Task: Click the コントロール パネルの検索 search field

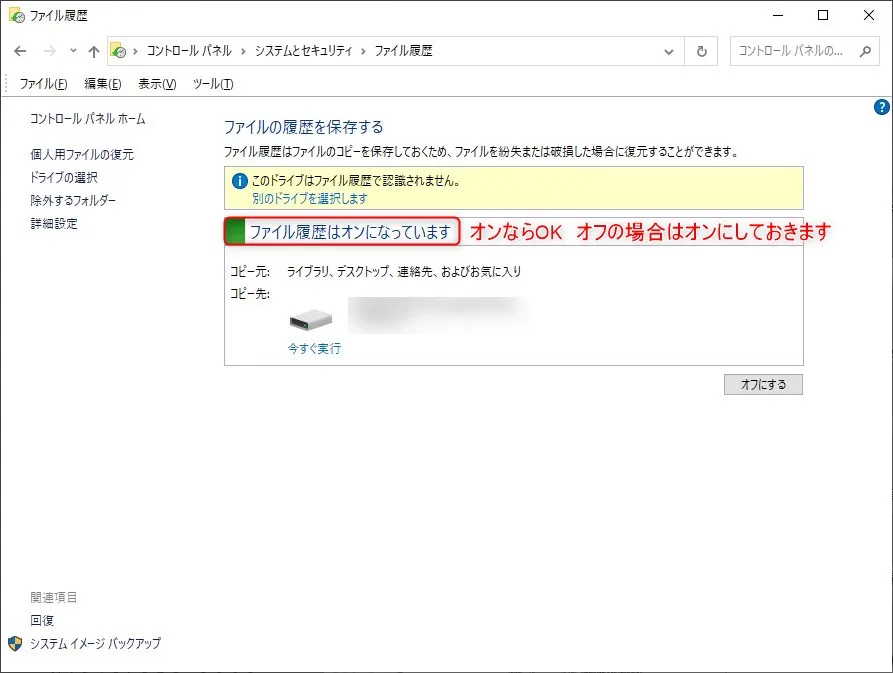Action: pyautogui.click(x=793, y=51)
